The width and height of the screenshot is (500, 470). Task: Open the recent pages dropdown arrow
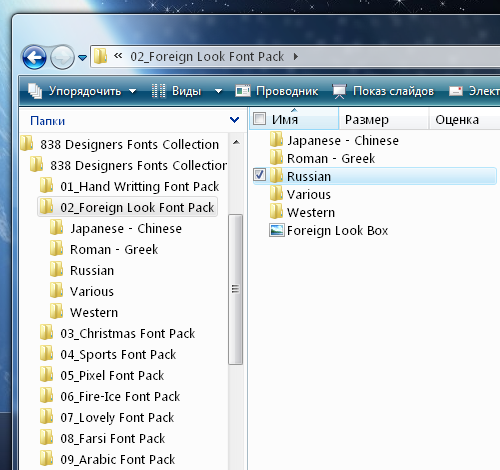82,58
